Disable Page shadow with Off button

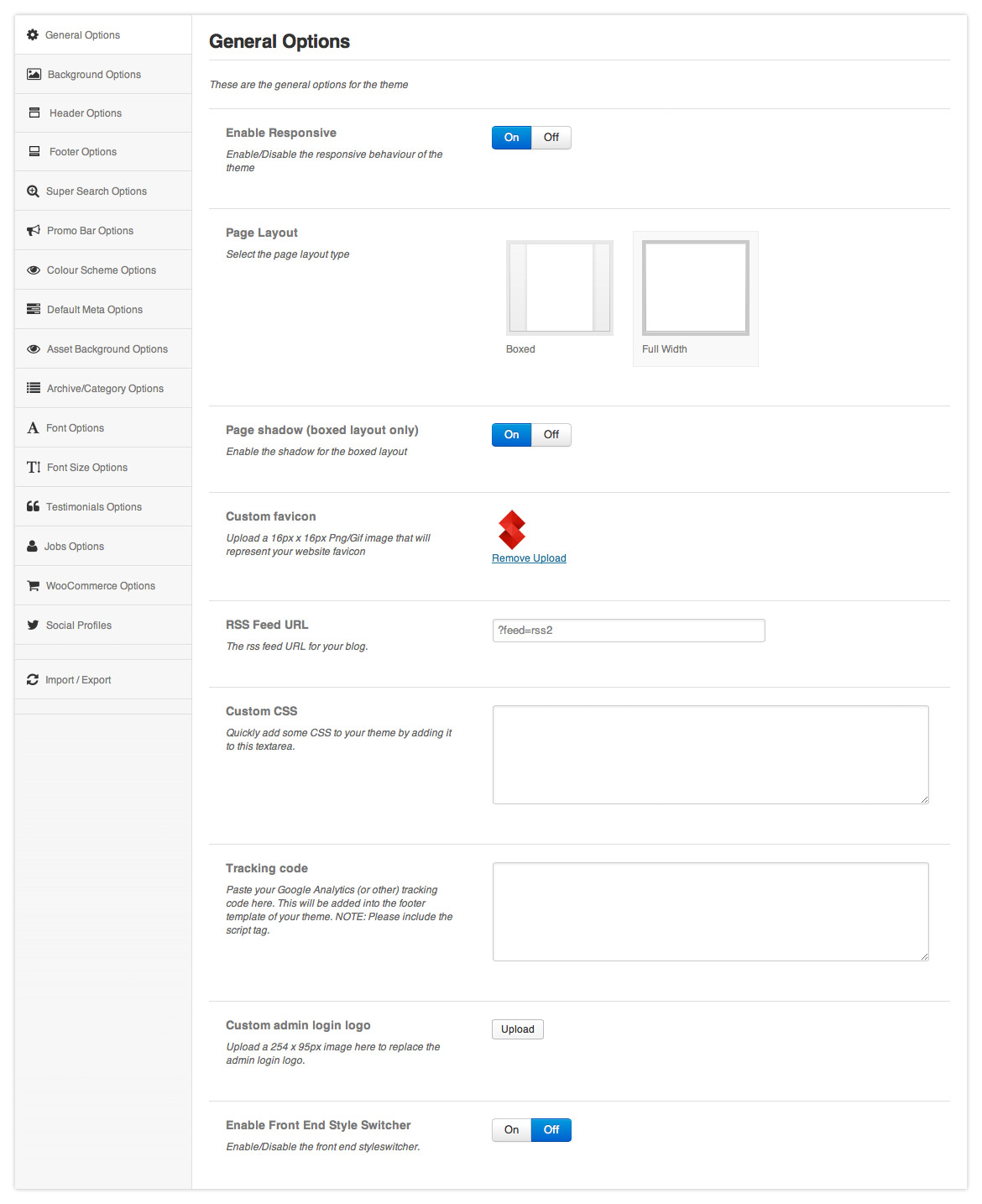point(551,435)
